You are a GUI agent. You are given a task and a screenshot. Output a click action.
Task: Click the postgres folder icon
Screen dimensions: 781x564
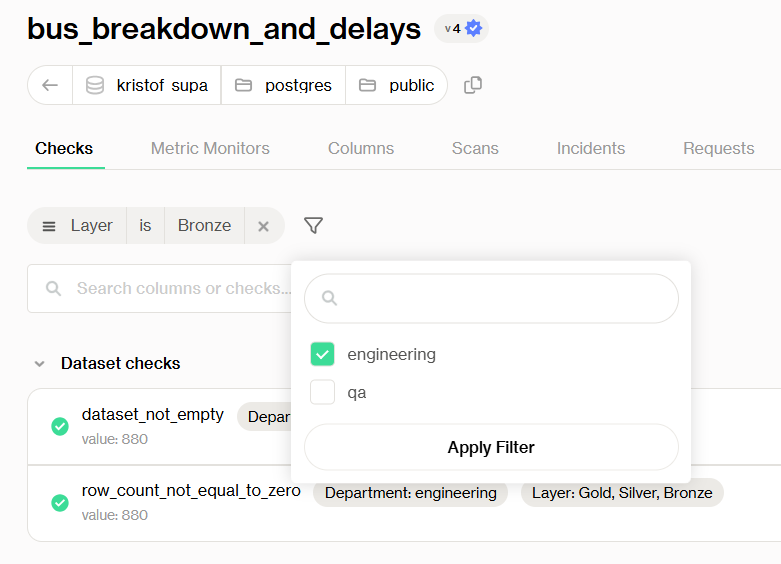[243, 86]
